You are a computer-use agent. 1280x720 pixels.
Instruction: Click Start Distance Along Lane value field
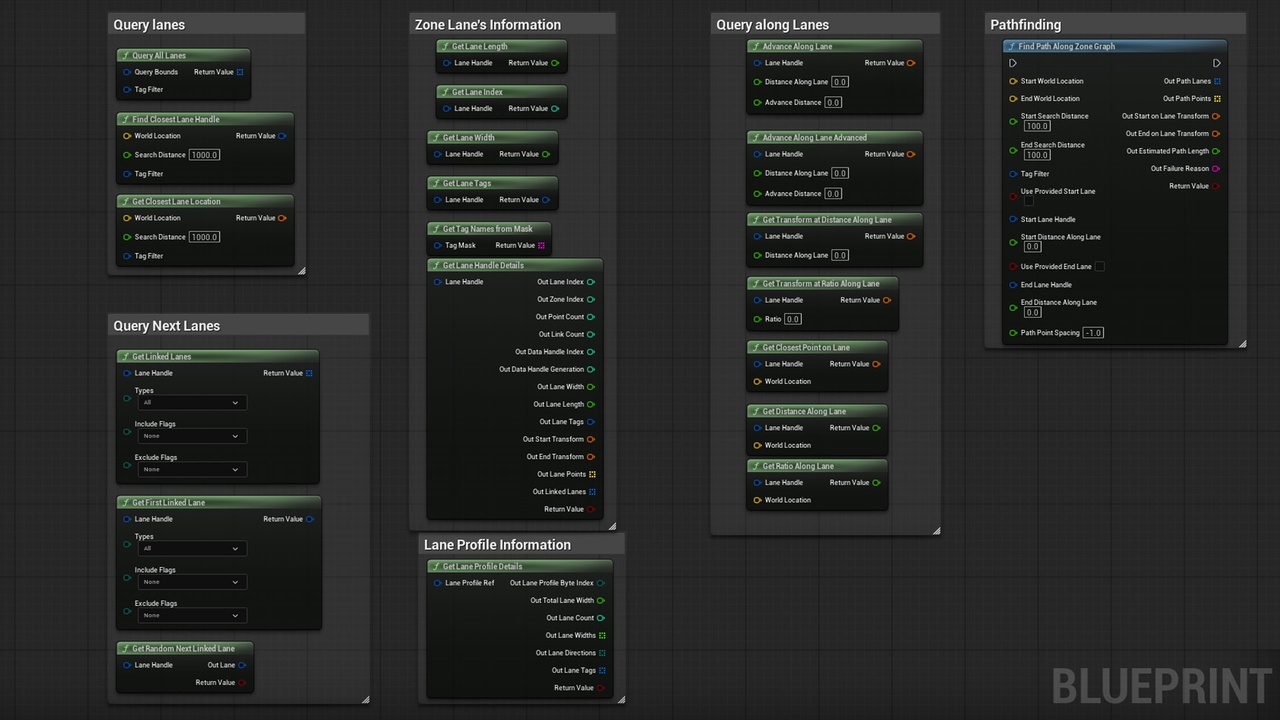[x=1032, y=247]
